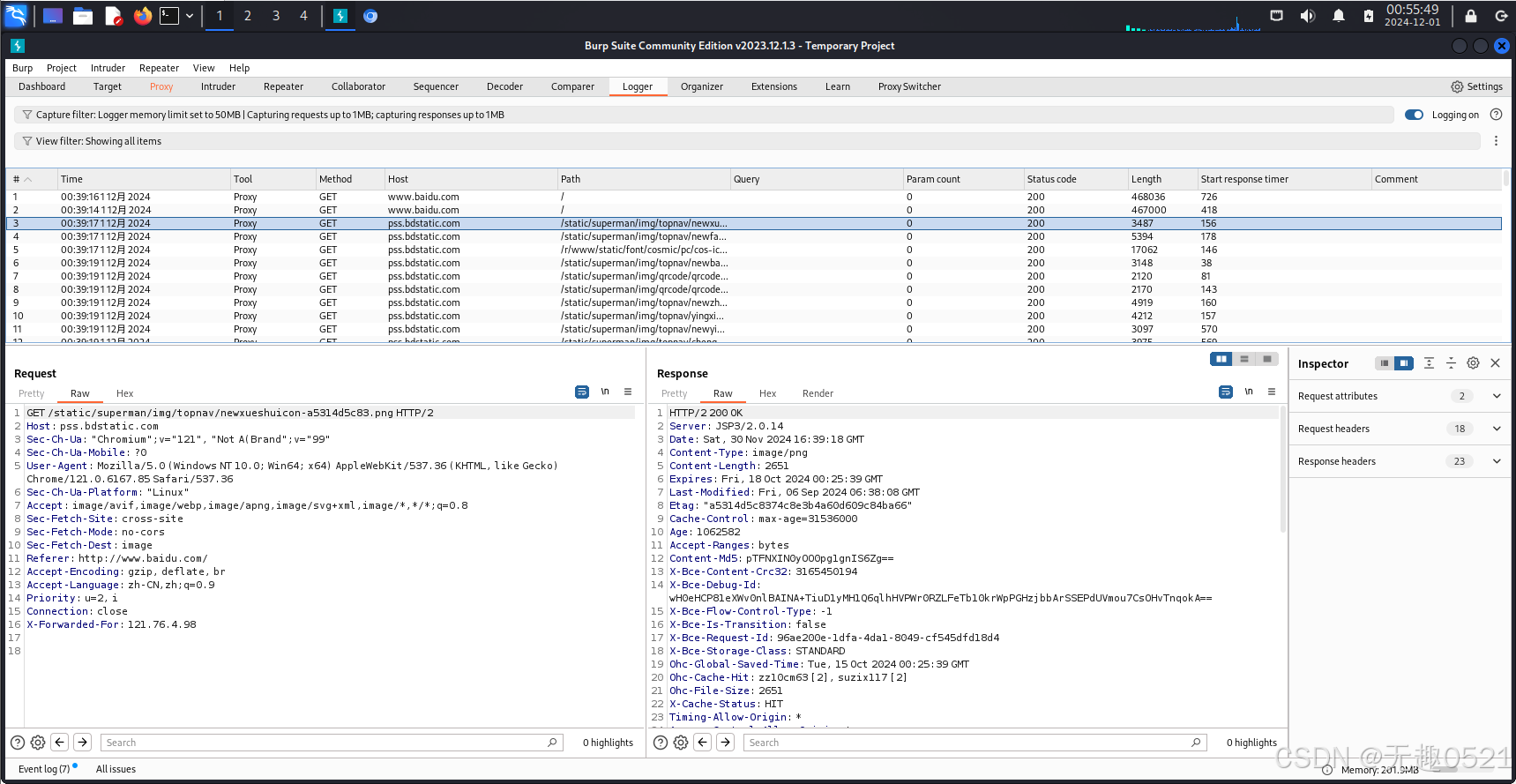Switch to the Decoder tab

click(504, 86)
